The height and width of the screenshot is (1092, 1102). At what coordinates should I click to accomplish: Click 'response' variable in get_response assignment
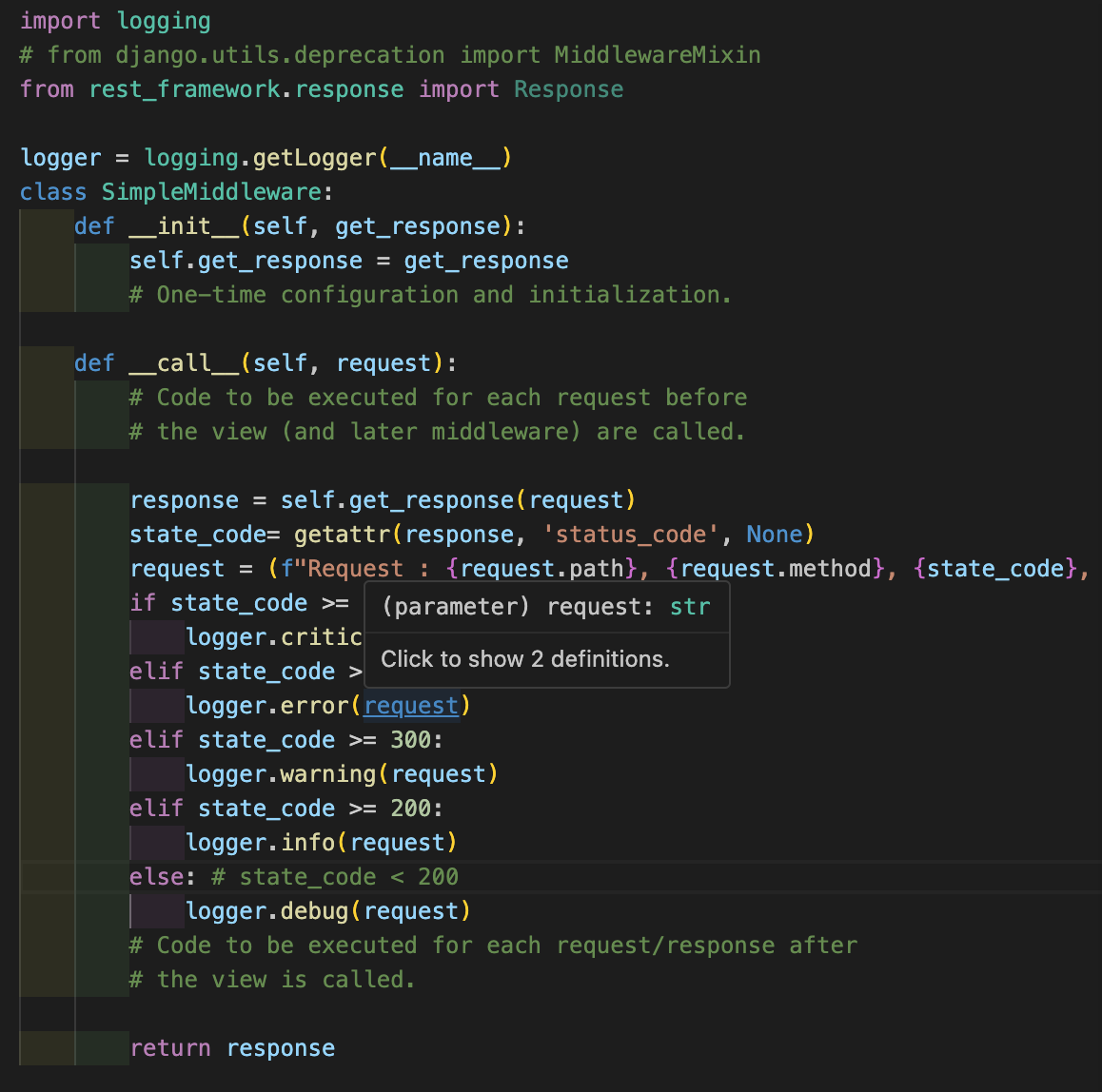pyautogui.click(x=184, y=500)
